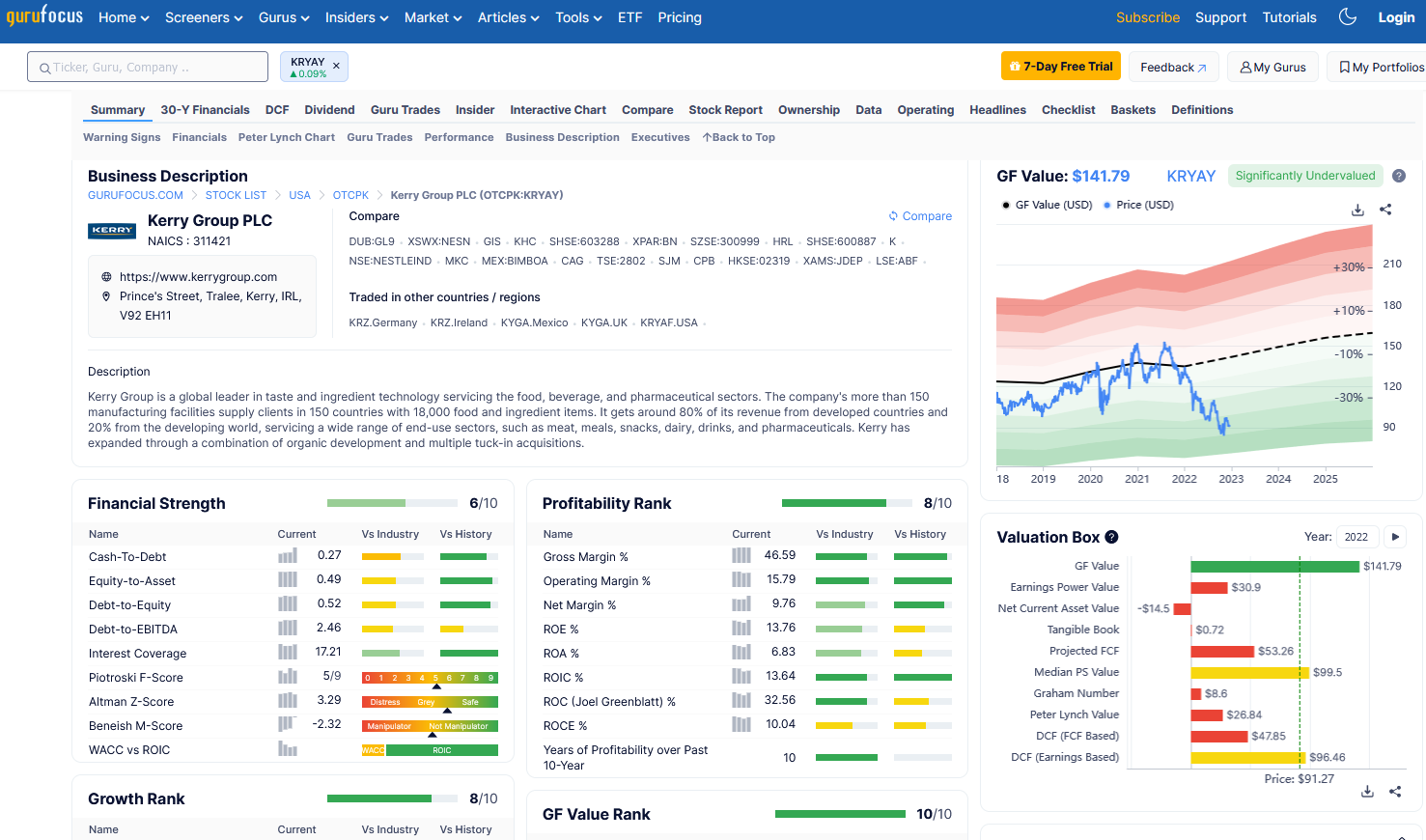Select the Ownership tab
Screen dimensions: 1426x840
point(809,110)
